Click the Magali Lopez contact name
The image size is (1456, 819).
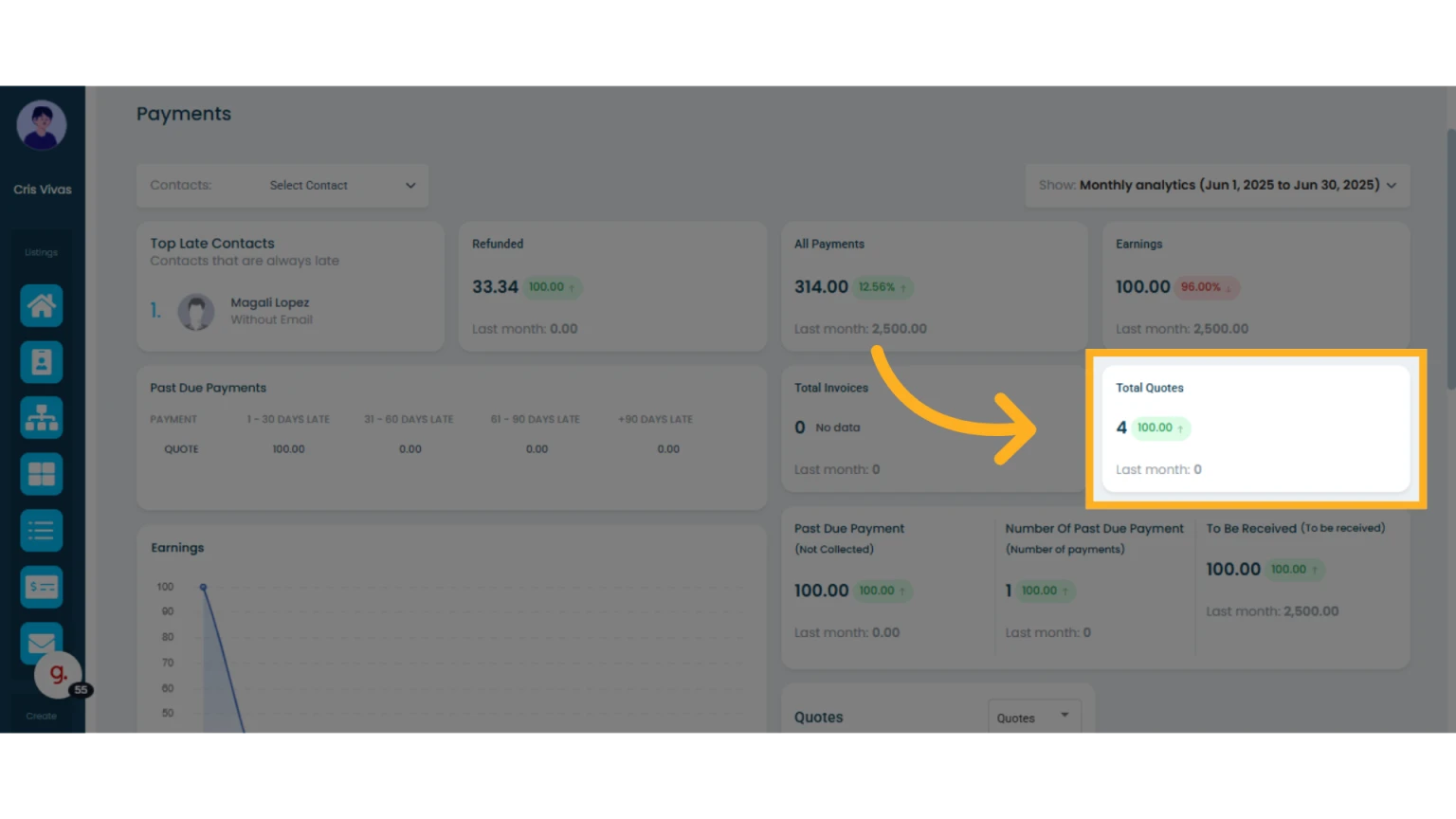point(270,302)
